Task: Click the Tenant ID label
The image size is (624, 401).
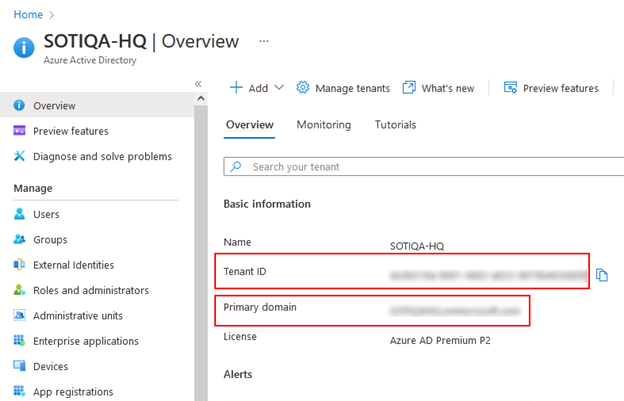Action: pyautogui.click(x=245, y=271)
